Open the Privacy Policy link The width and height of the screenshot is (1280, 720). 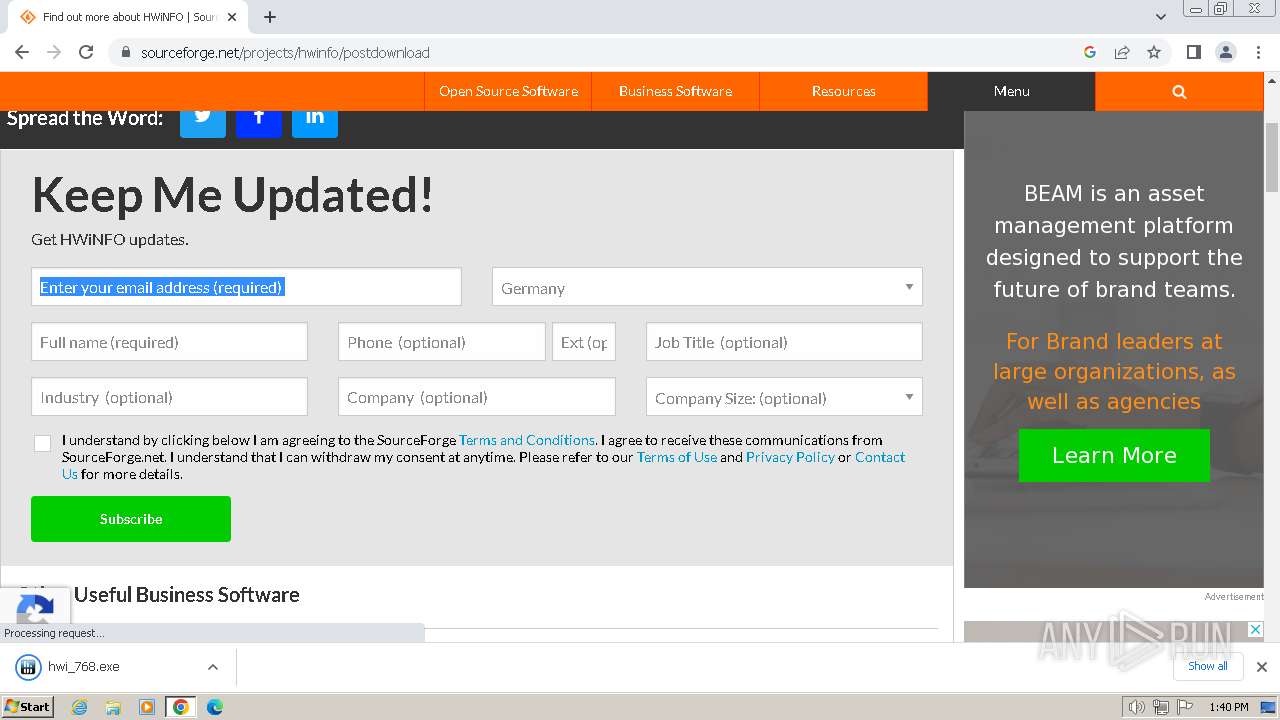pos(790,457)
